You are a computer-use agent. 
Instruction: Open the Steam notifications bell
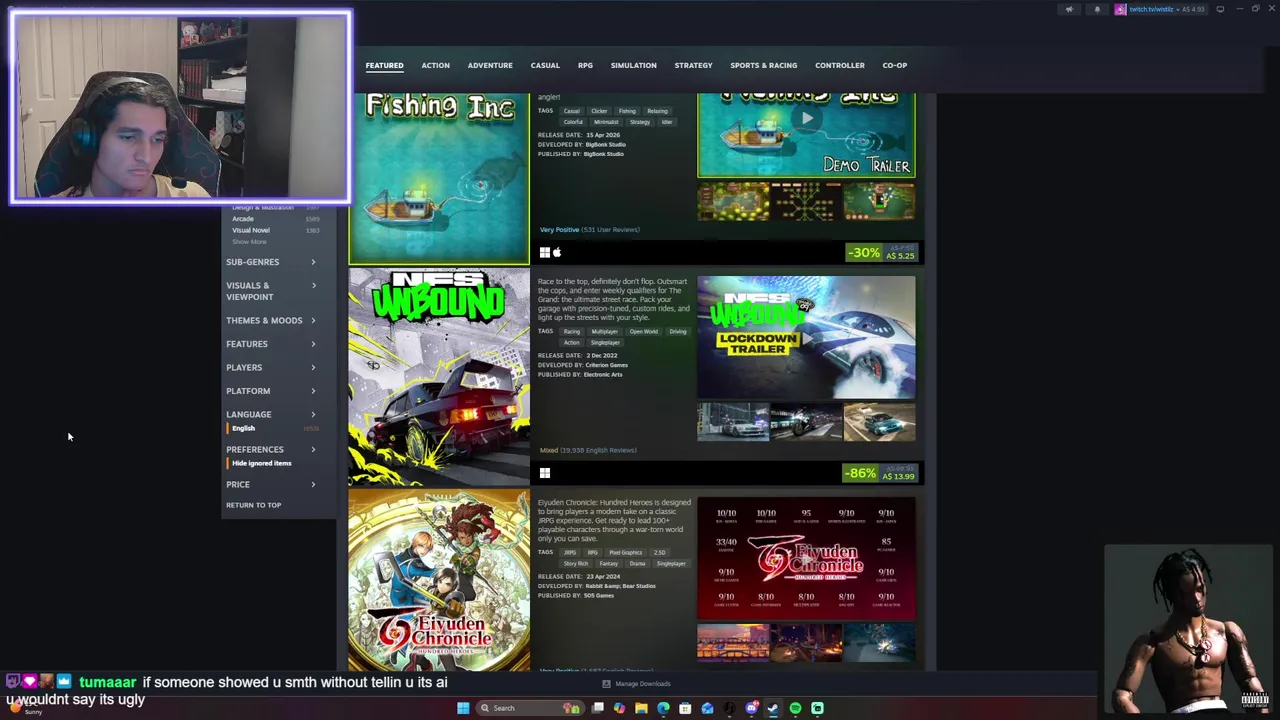pos(1097,9)
